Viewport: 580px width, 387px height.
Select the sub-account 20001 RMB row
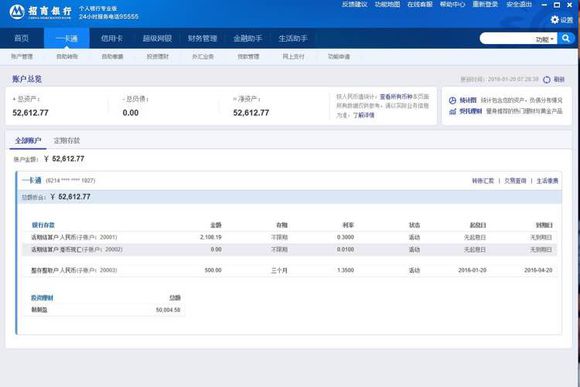point(290,237)
